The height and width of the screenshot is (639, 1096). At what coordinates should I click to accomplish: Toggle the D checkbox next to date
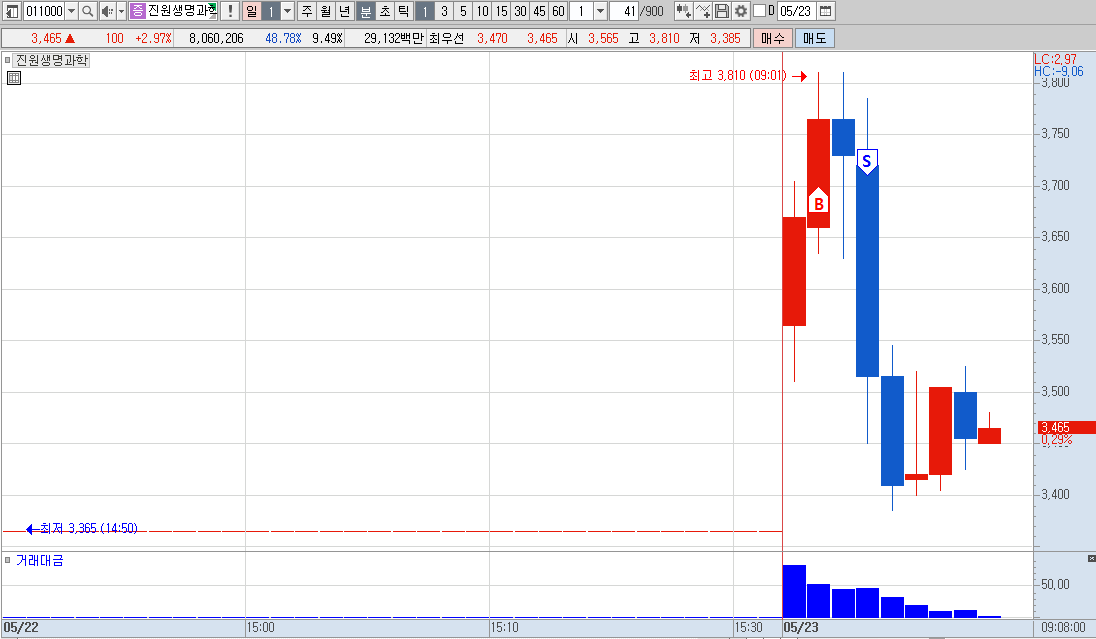[x=759, y=10]
